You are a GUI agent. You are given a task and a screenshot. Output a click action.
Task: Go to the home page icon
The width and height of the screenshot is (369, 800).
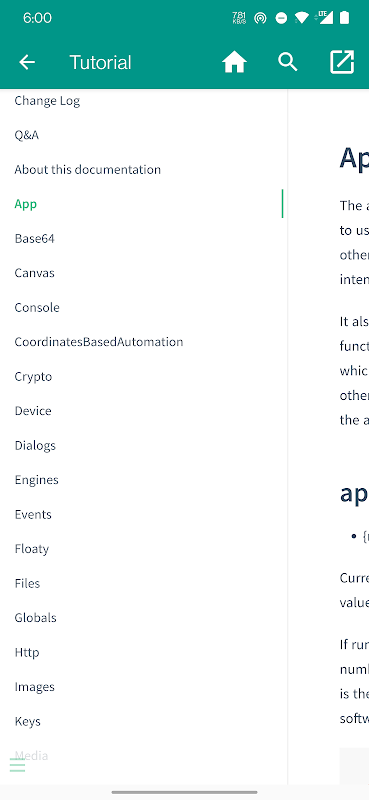point(234,62)
